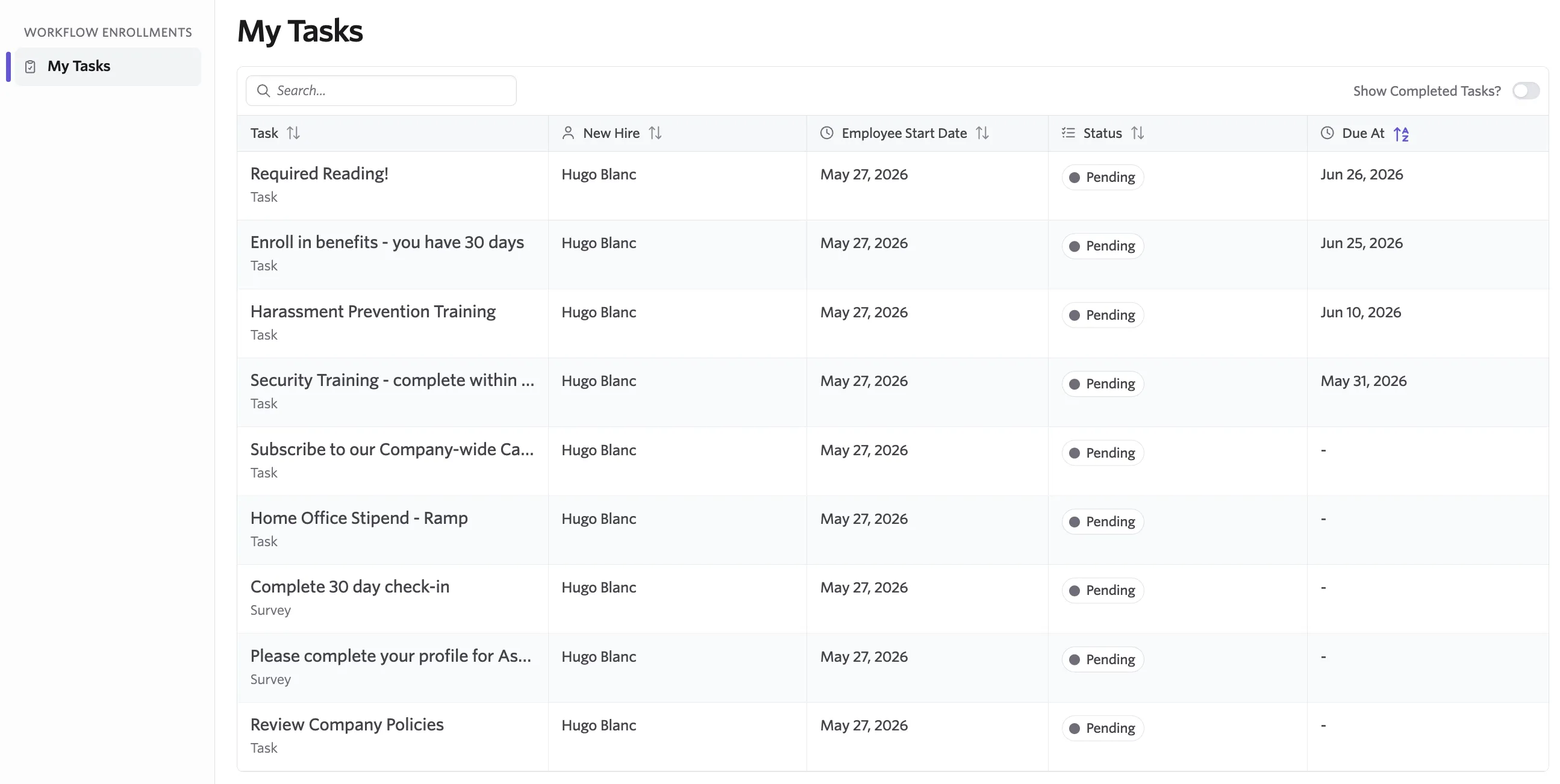Click the clock icon in Due At header
Viewport: 1560px width, 784px height.
click(1327, 133)
